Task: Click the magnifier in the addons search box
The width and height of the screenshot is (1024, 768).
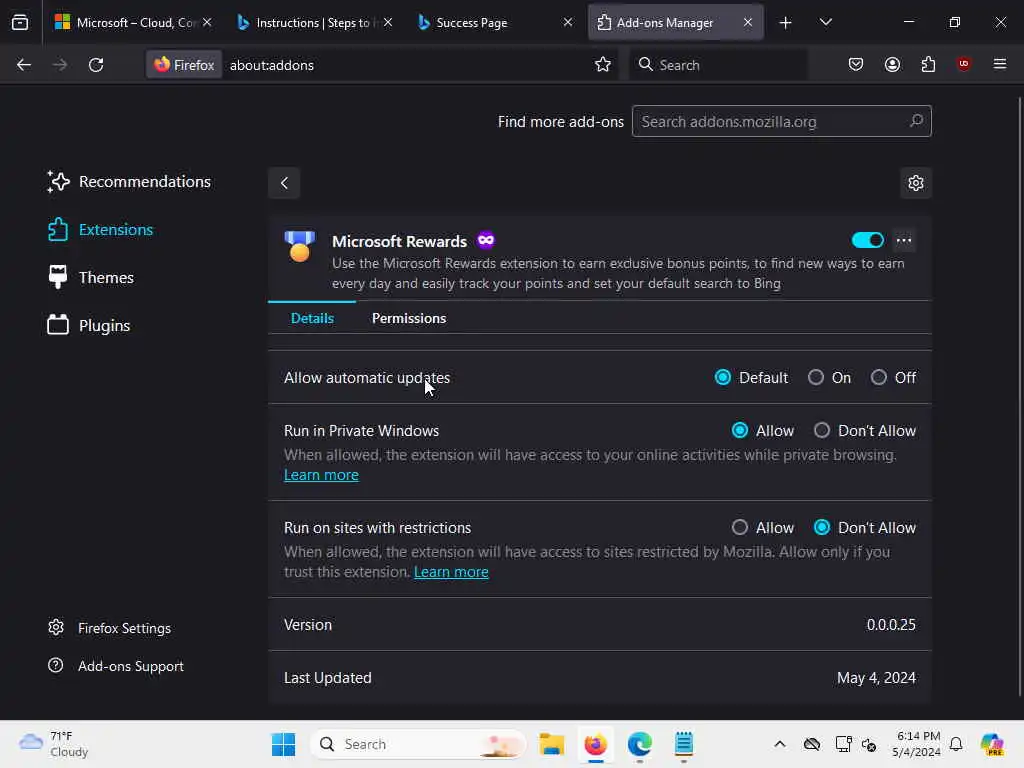Action: (x=916, y=121)
